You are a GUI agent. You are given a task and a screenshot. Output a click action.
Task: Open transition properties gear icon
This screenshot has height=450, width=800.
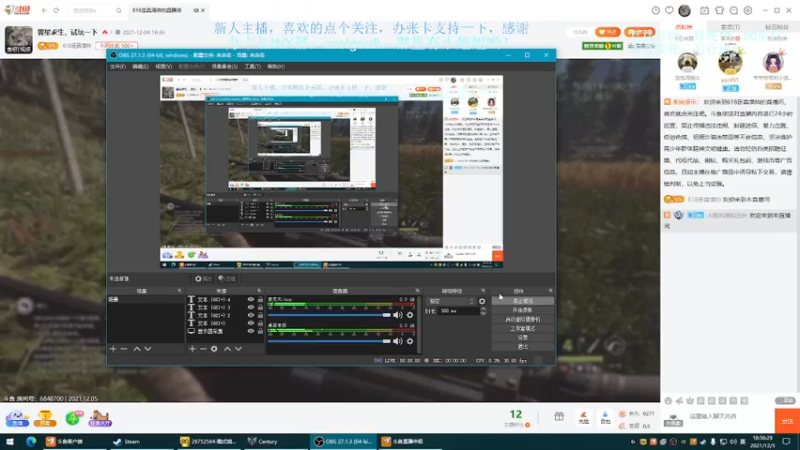[482, 301]
